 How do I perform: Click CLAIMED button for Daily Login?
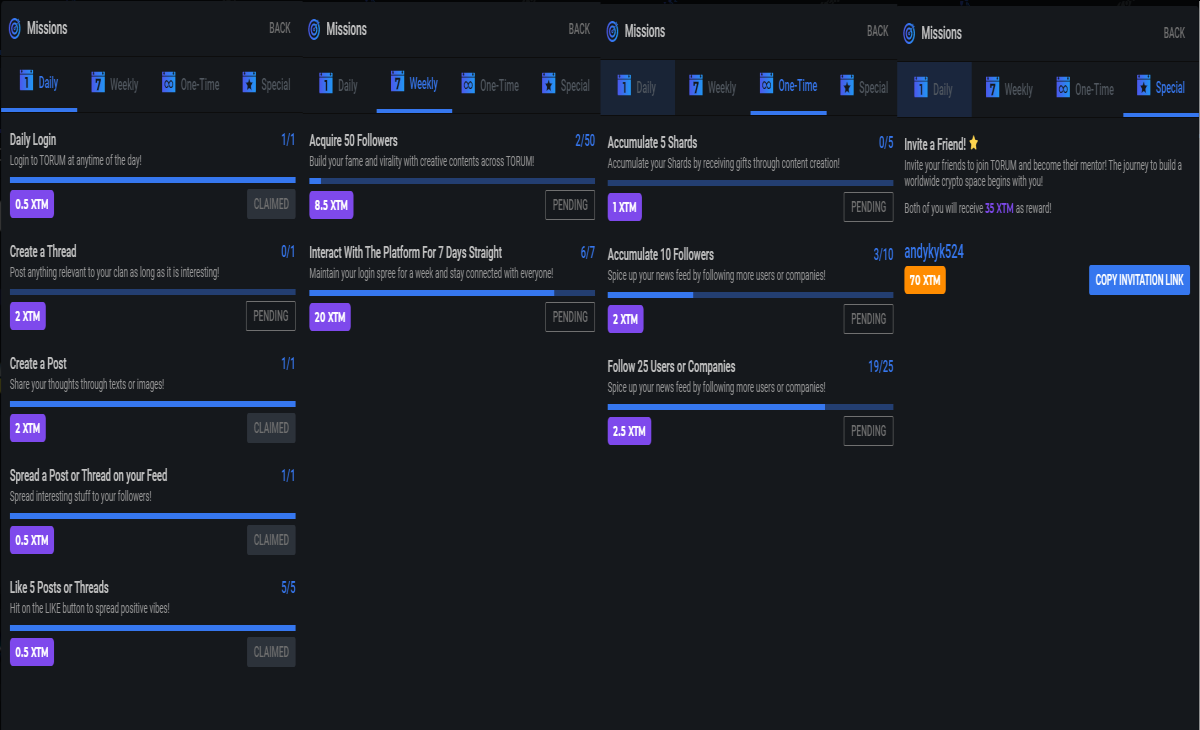[271, 204]
